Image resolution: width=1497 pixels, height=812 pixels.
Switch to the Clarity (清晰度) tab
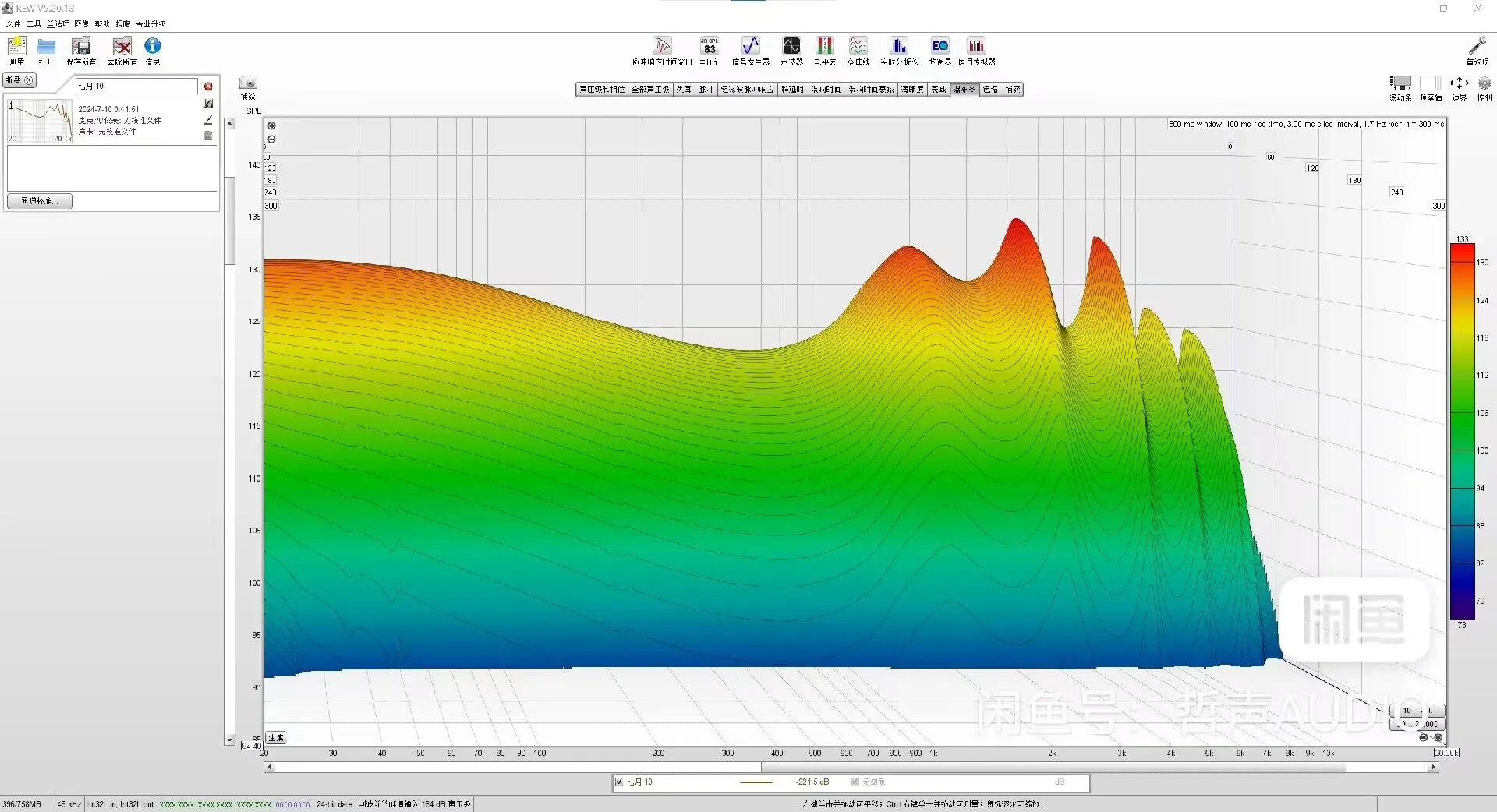tap(912, 90)
